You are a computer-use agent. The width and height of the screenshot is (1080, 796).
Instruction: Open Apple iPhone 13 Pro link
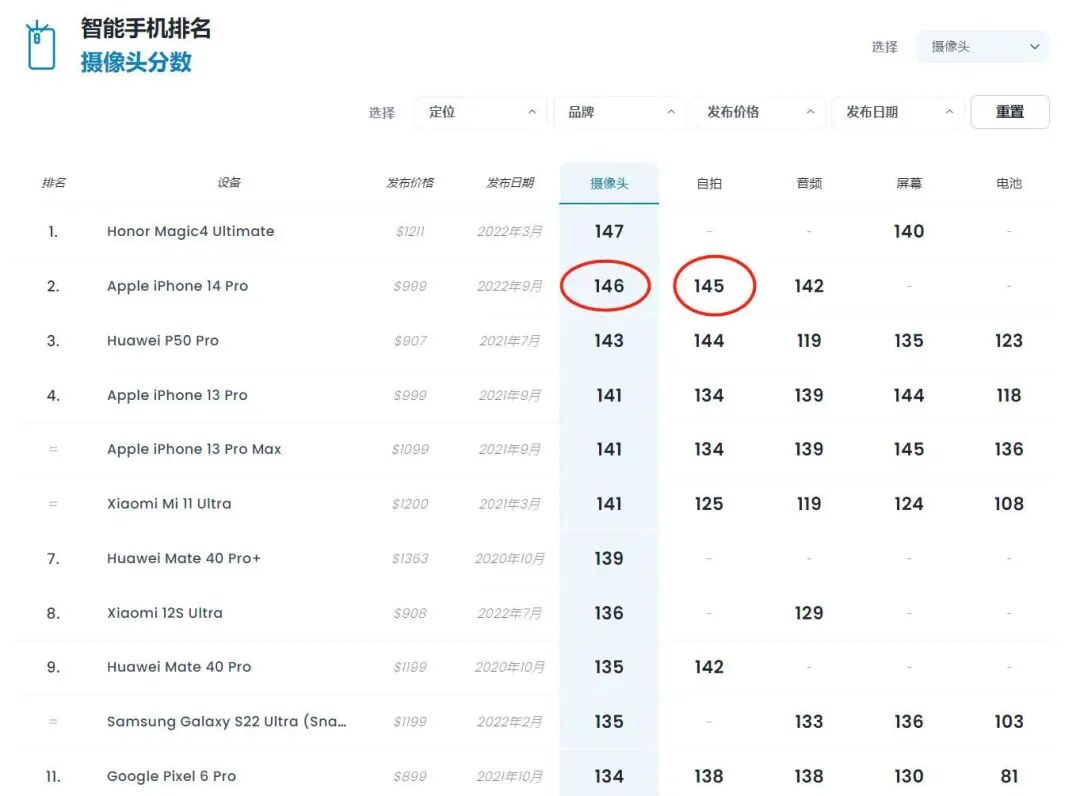point(177,395)
